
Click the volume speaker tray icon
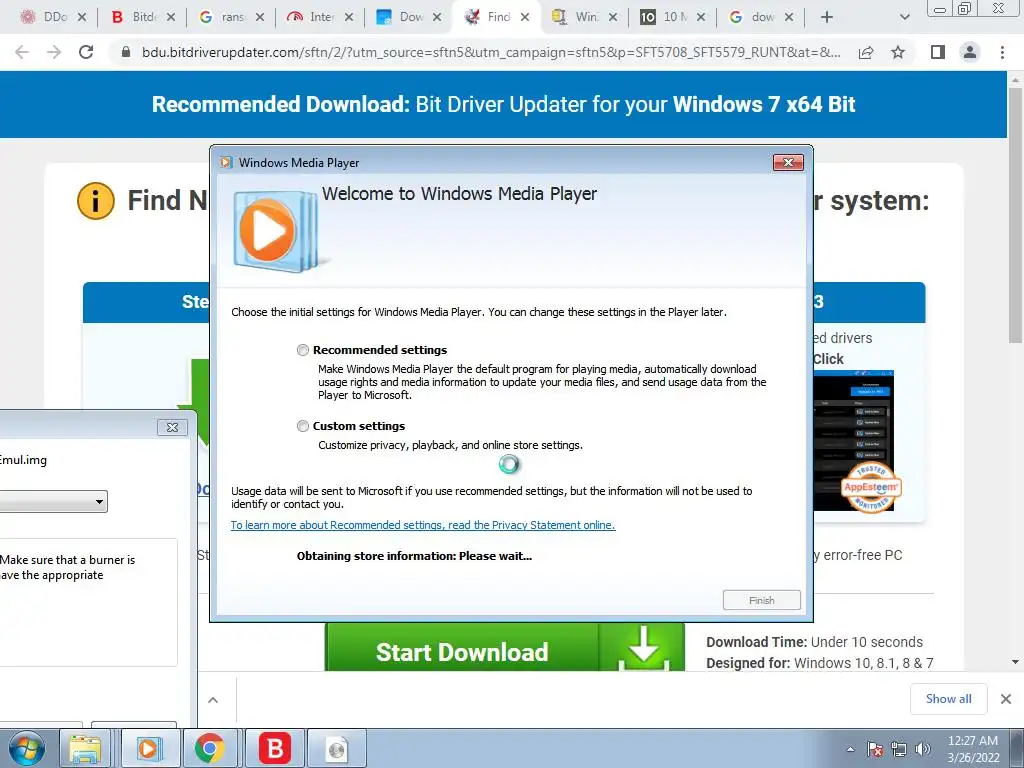click(x=922, y=749)
